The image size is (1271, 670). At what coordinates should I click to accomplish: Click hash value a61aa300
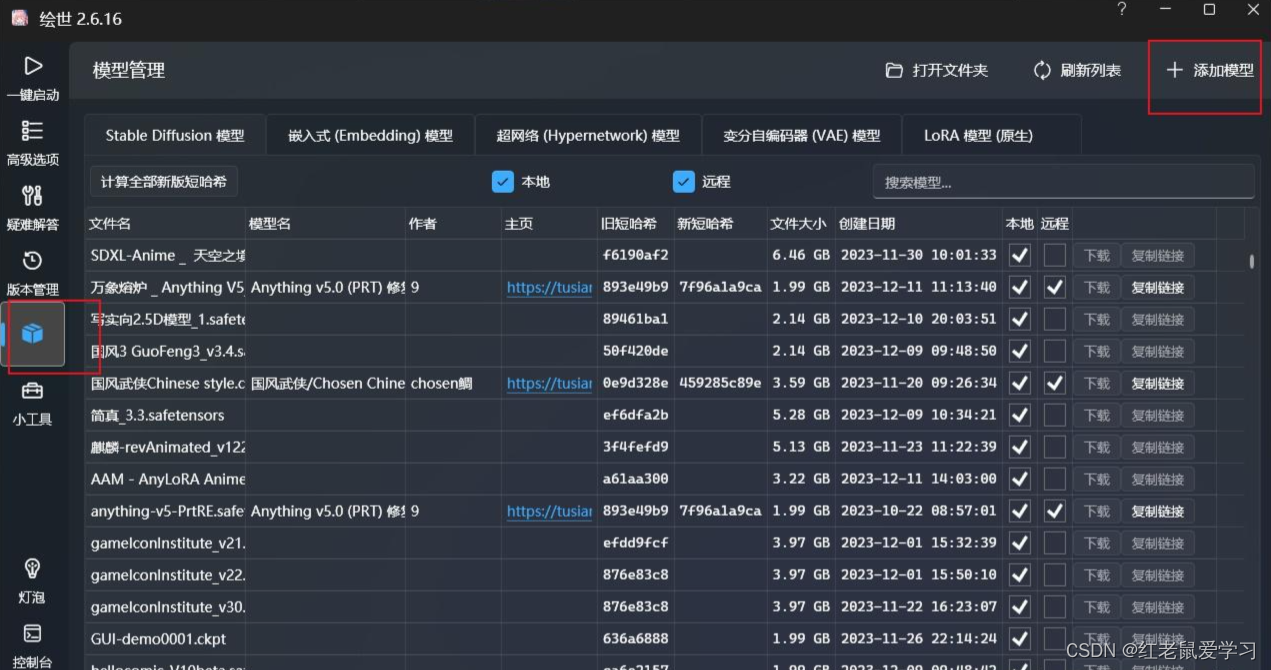(x=635, y=479)
